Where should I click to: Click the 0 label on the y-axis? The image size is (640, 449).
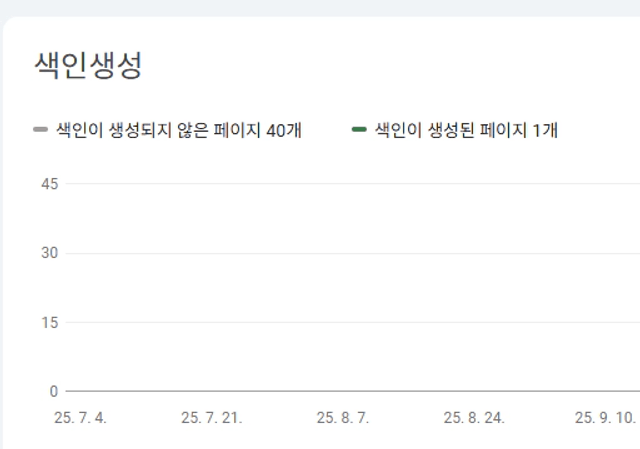[54, 391]
